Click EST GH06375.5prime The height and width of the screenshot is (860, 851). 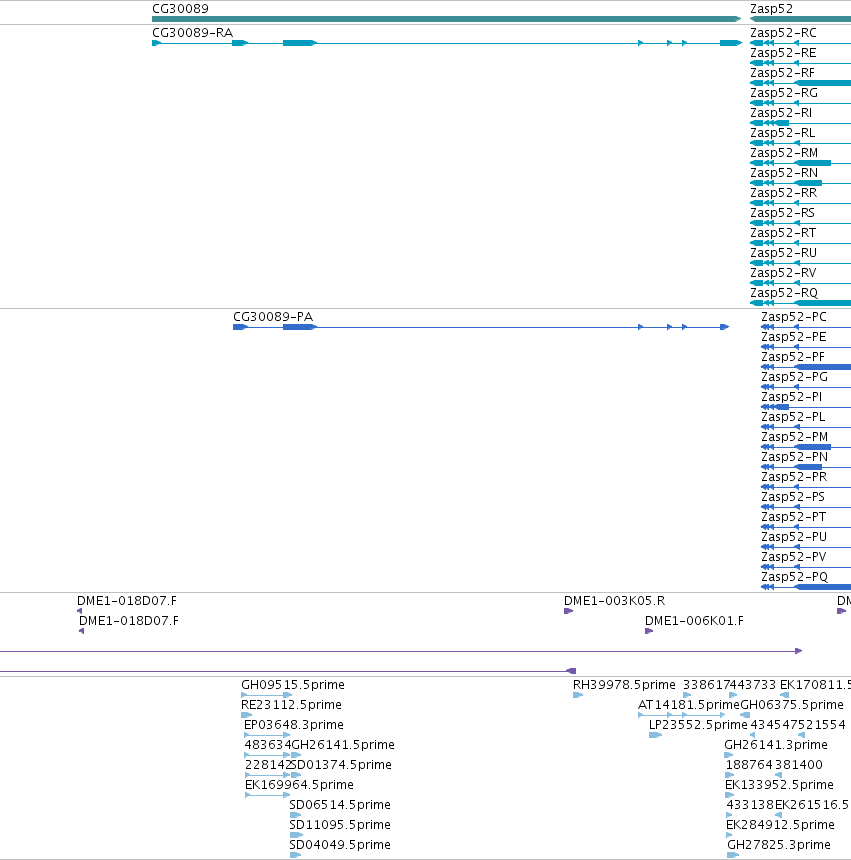click(x=792, y=705)
